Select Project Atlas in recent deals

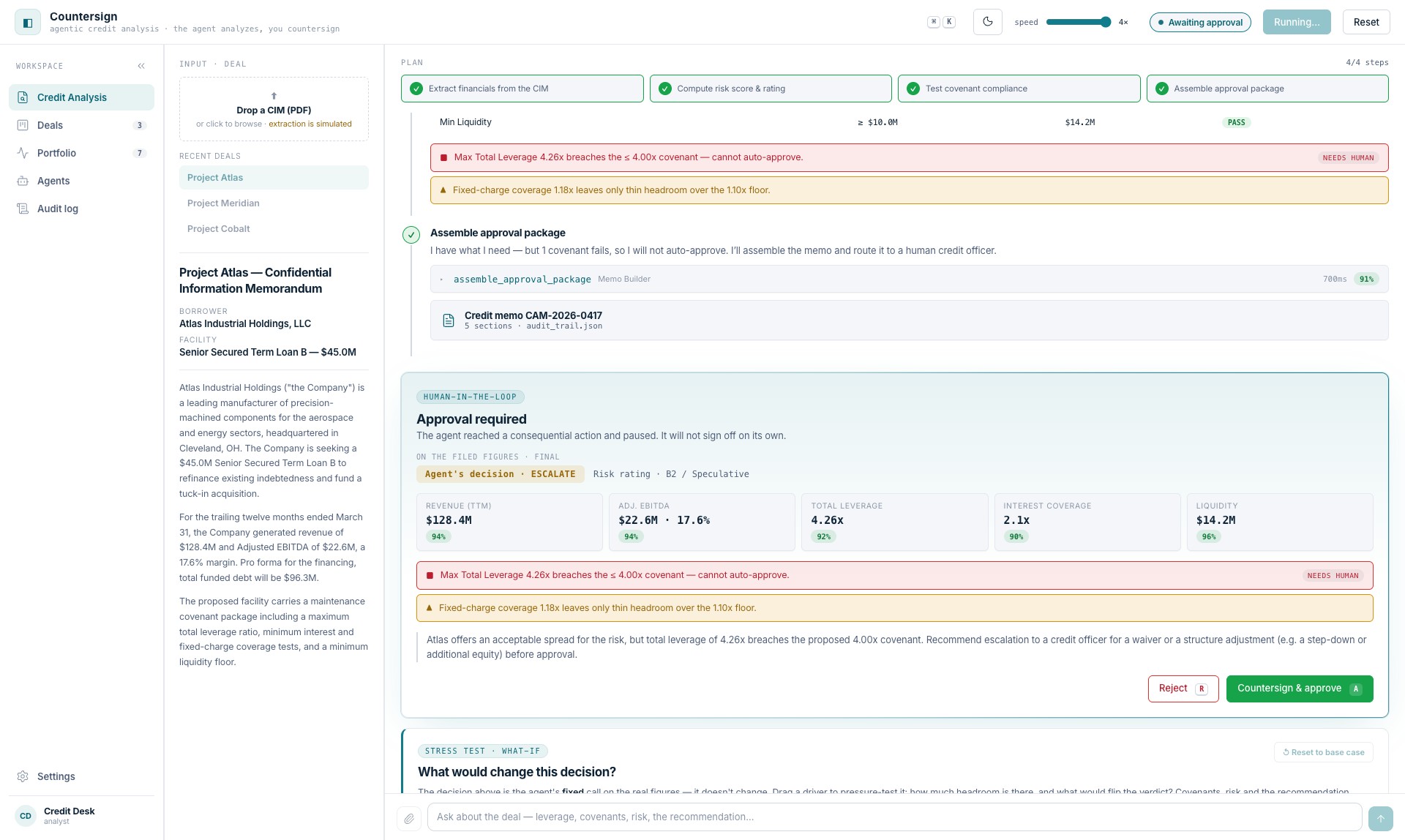pos(274,178)
